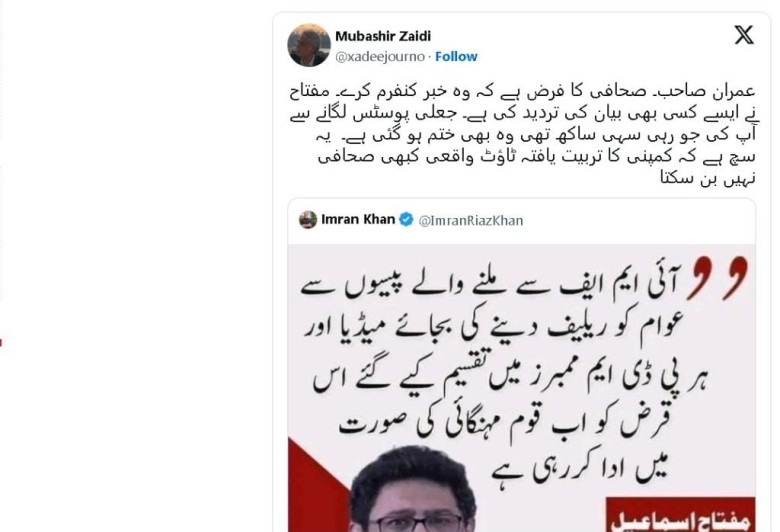
Task: Click the last line of Urdu tweet
Action: click(x=707, y=178)
